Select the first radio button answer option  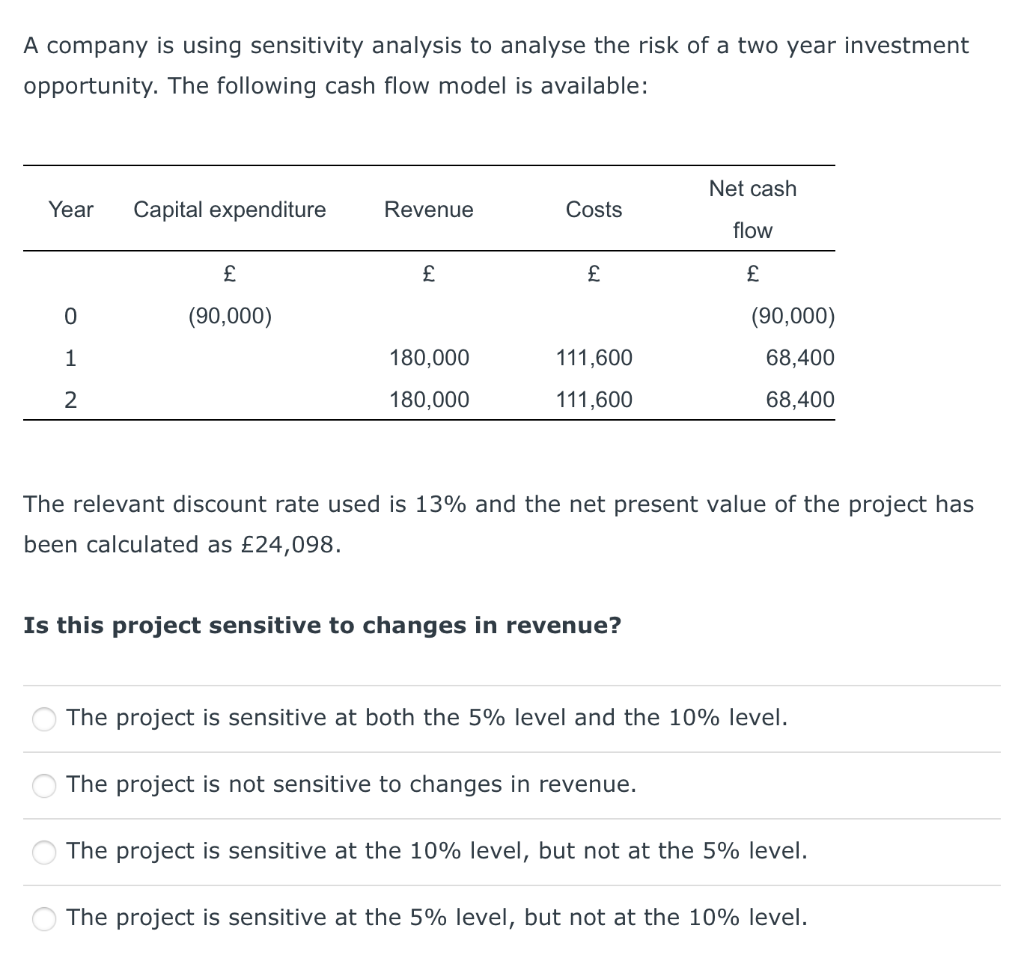[44, 719]
